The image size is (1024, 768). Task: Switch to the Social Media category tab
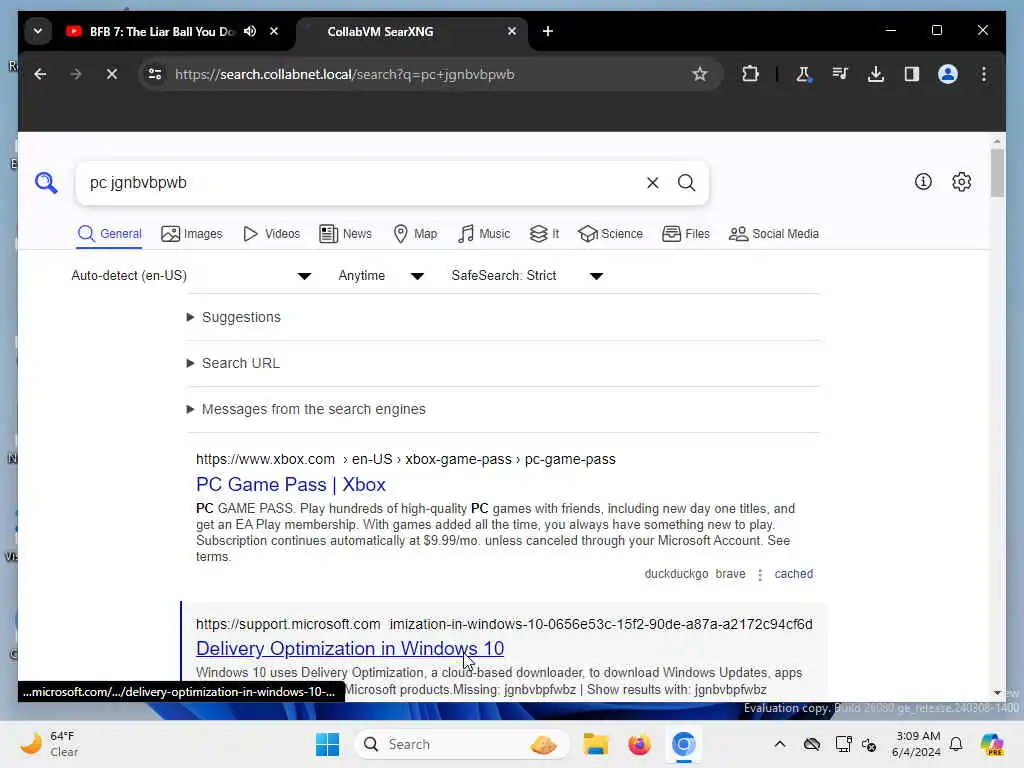773,234
